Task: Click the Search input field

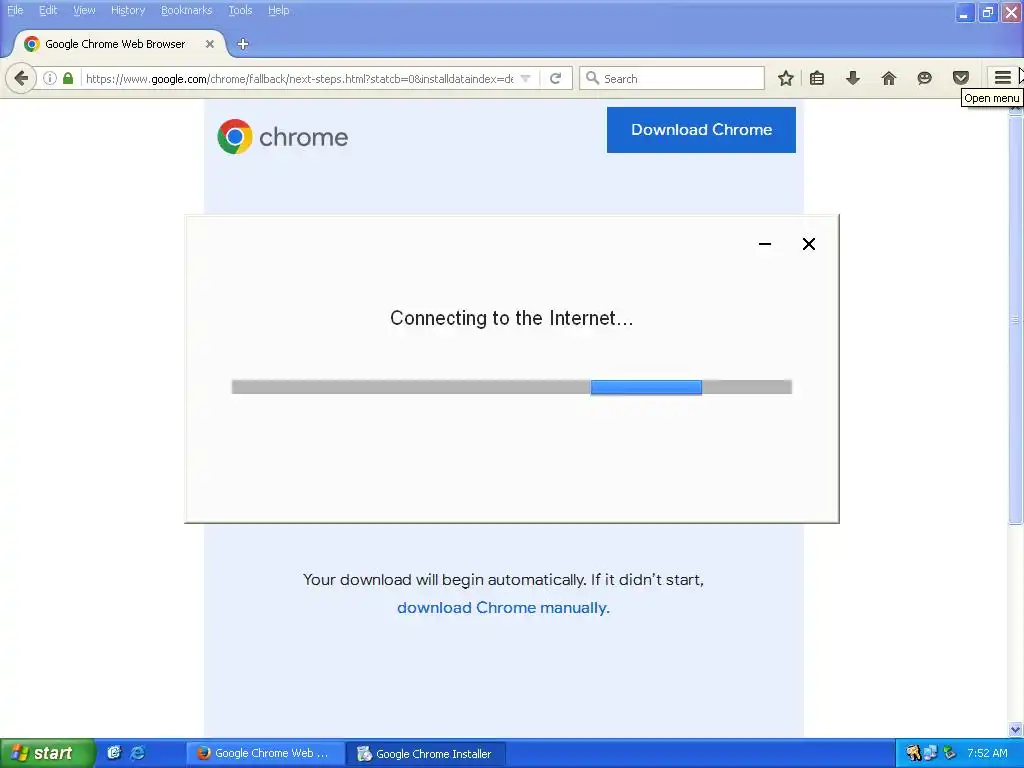Action: point(671,78)
